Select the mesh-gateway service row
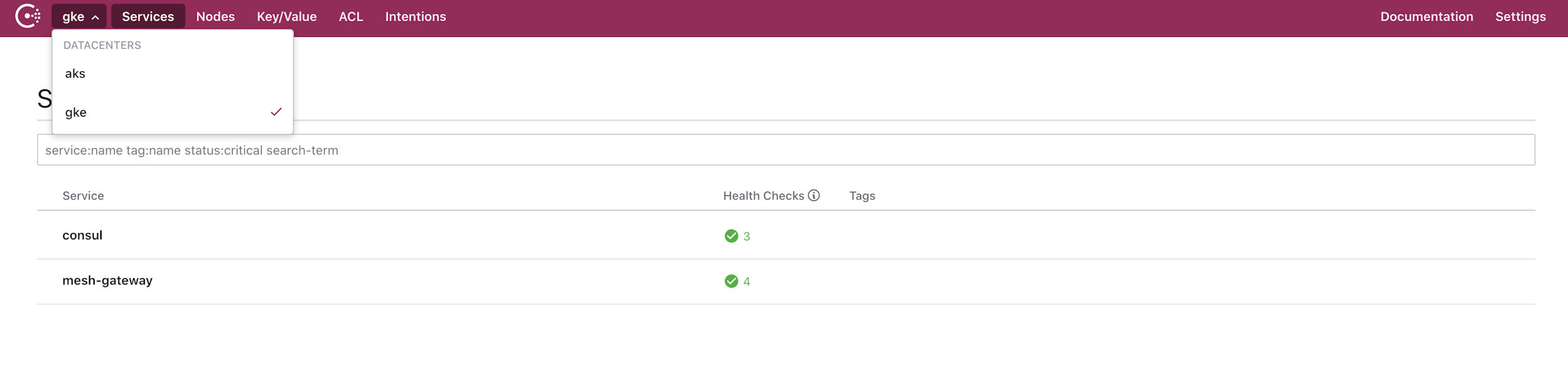 [108, 281]
